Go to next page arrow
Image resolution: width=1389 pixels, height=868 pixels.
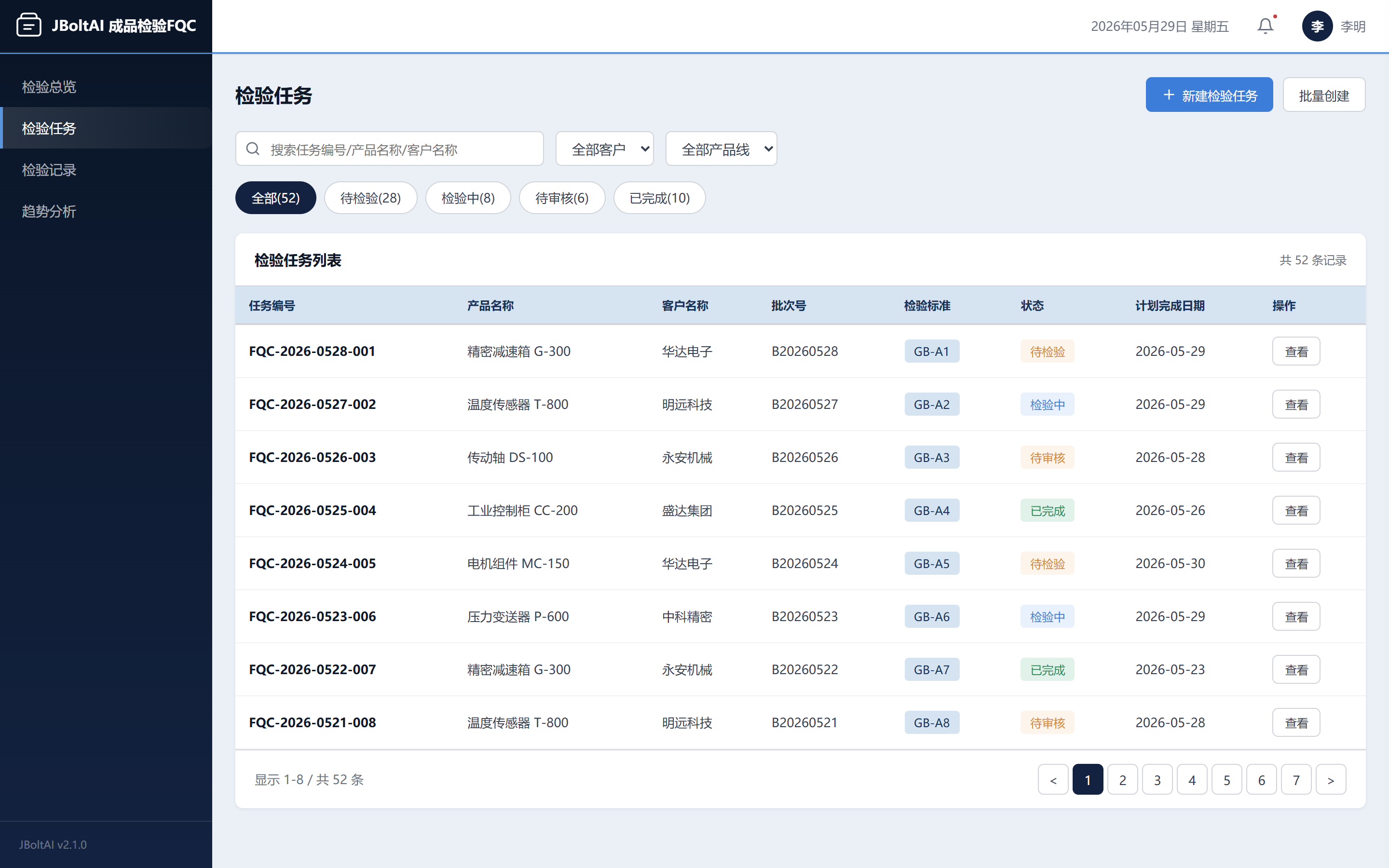1331,780
